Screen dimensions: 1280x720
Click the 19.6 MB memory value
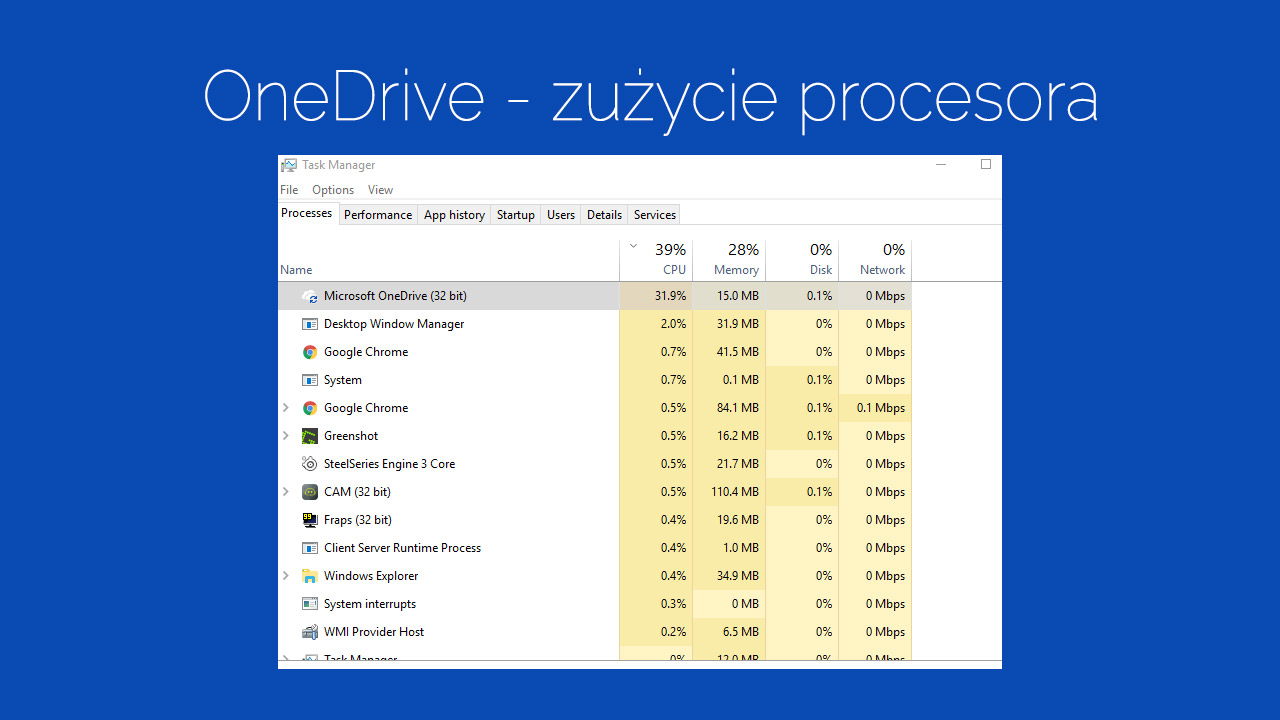[x=738, y=520]
